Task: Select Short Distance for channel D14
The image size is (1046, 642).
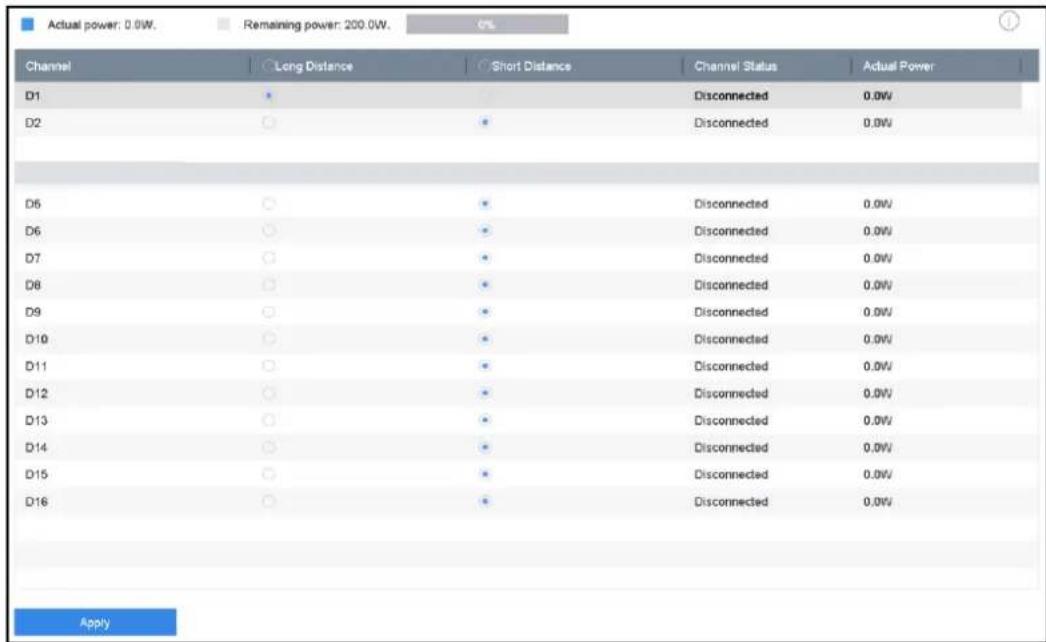Action: (485, 447)
